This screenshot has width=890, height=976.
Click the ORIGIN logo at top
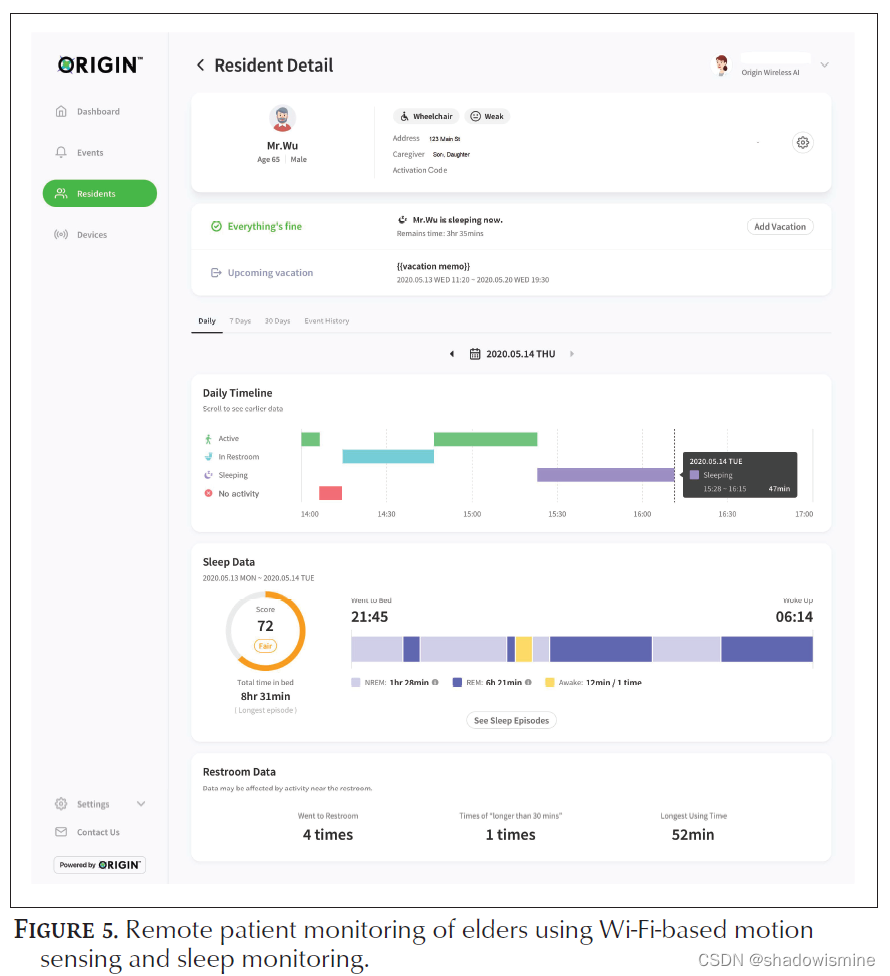(100, 65)
